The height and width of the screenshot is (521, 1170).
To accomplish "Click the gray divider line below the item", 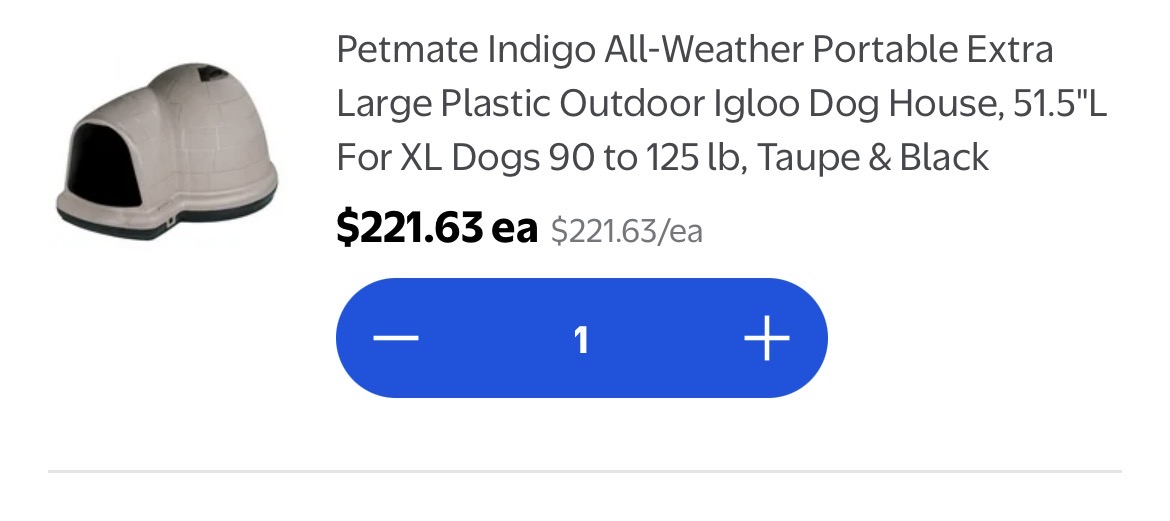I will click(585, 470).
